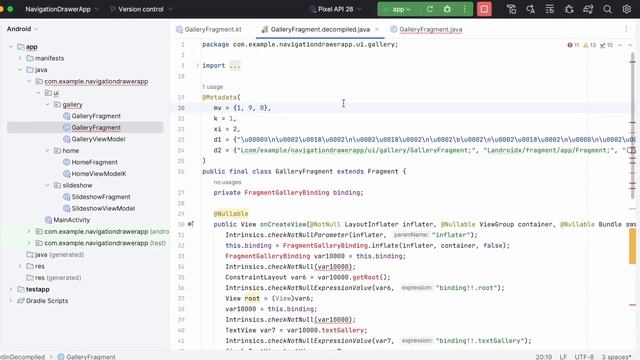The image size is (640, 360).
Task: Expand Gradle Scripts node
Action: [11, 301]
